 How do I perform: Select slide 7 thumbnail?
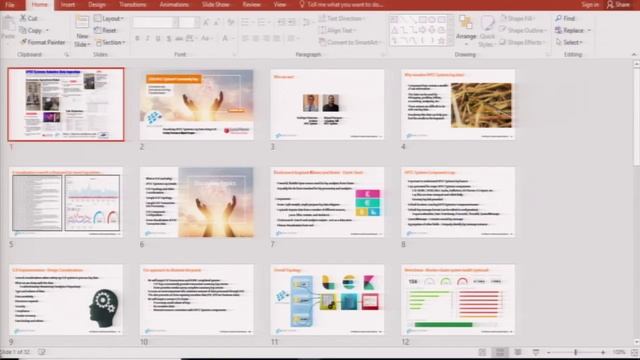(x=327, y=202)
